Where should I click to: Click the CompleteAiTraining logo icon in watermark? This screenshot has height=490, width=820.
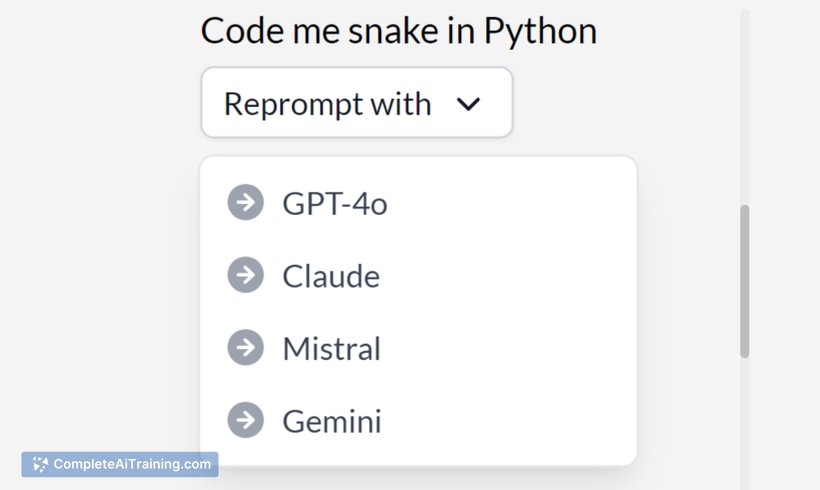tap(40, 464)
